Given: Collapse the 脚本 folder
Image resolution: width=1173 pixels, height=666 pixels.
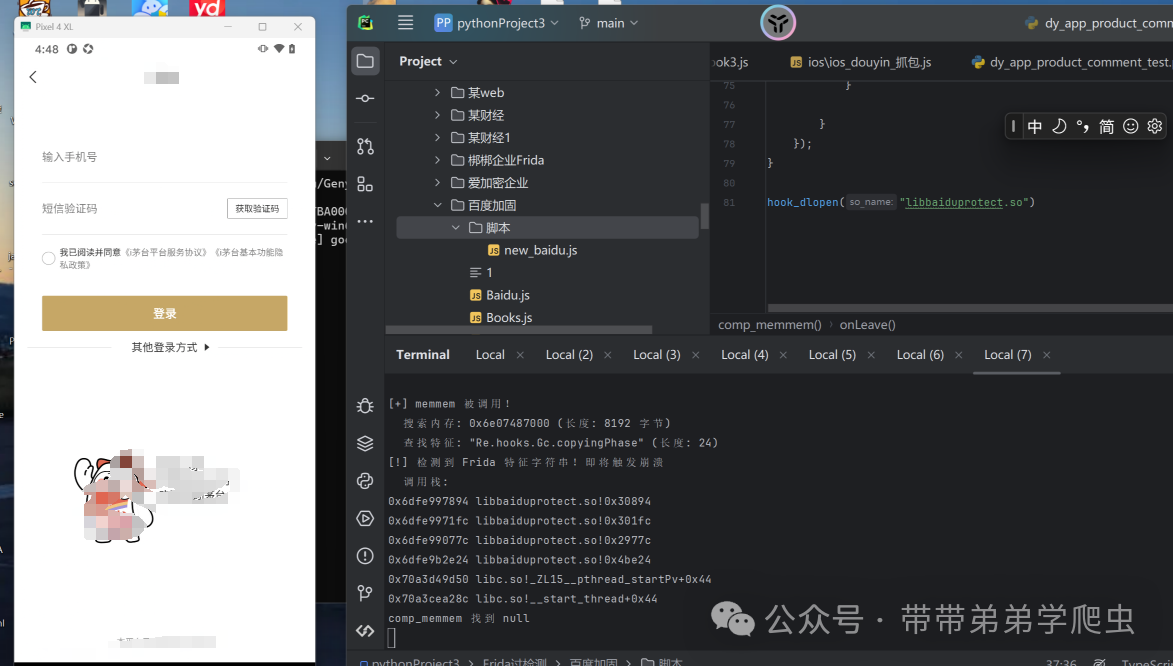Looking at the screenshot, I should [x=456, y=227].
